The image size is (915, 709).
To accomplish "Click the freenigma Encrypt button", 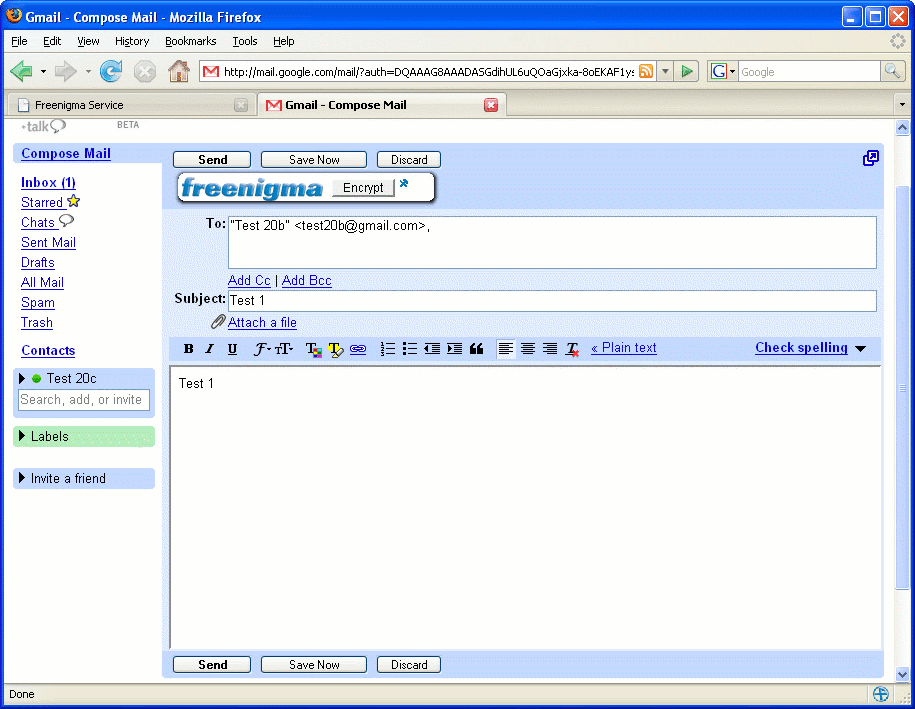I will [363, 187].
